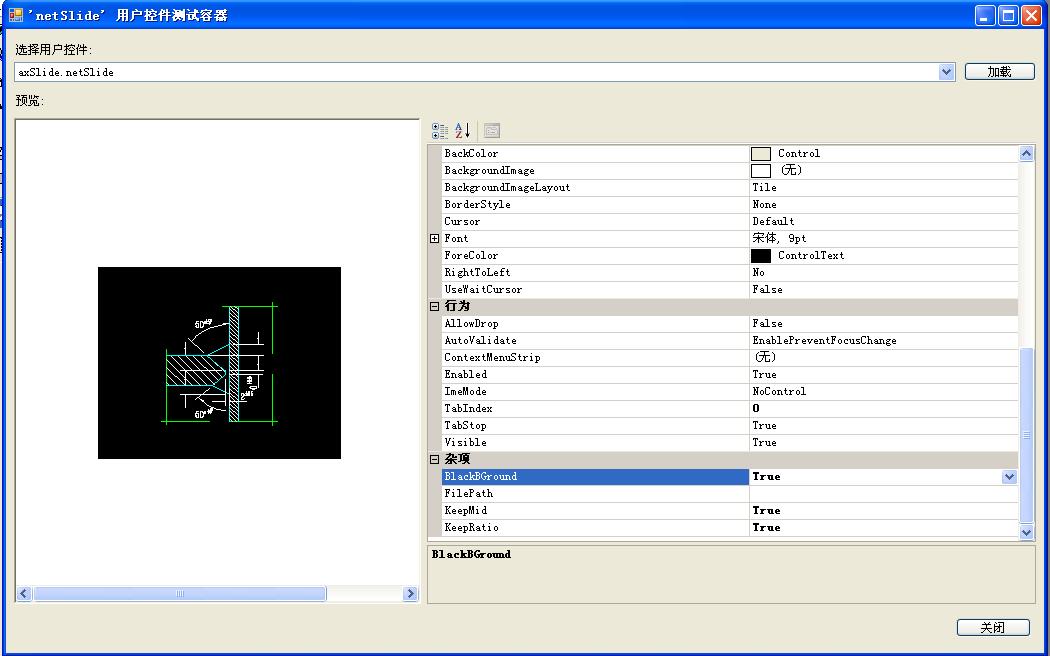This screenshot has width=1050, height=656.
Task: Select the ImeMode property row
Action: (x=729, y=392)
